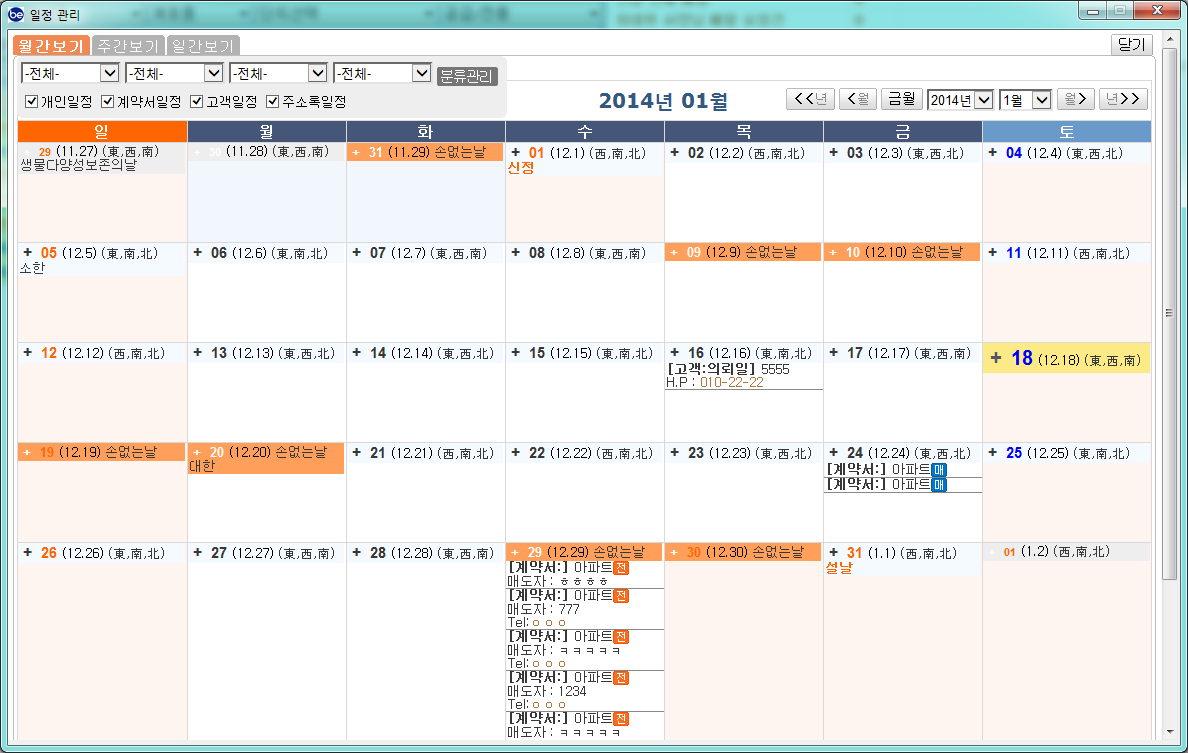Toggle the 고객일정 checkbox
1188x753 pixels.
coord(197,102)
